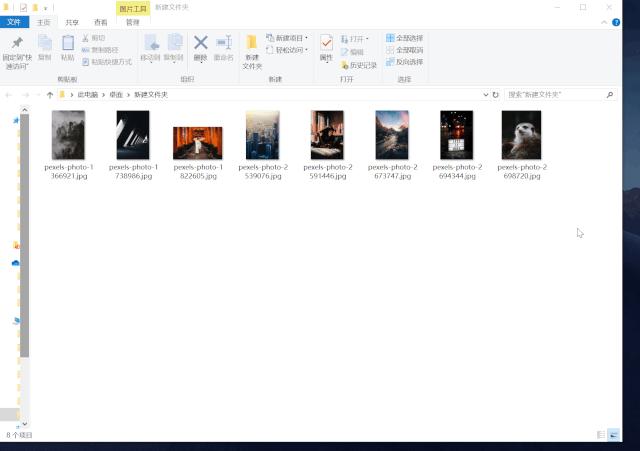Click the navigation pane scroll up arrow
Screen dimensions: 640x451
point(24,110)
